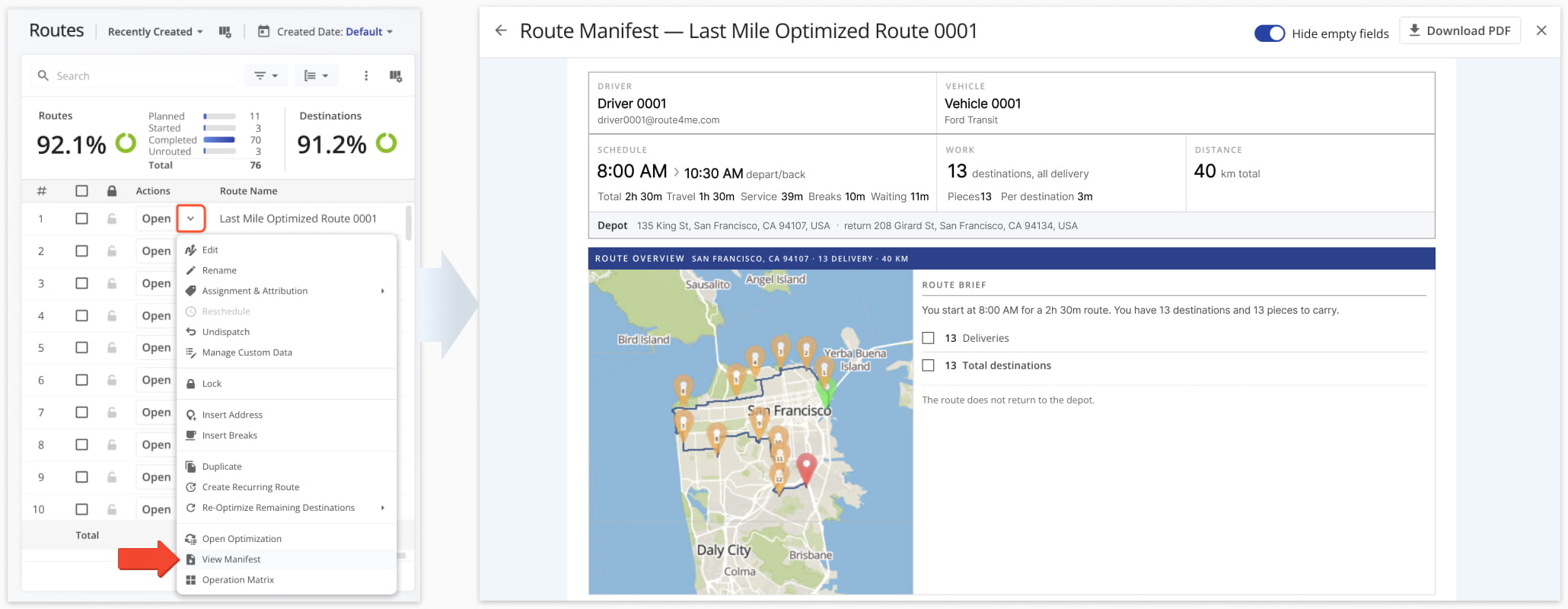The image size is (1568, 609).
Task: Click Operation Matrix in the menu
Action: pos(286,580)
